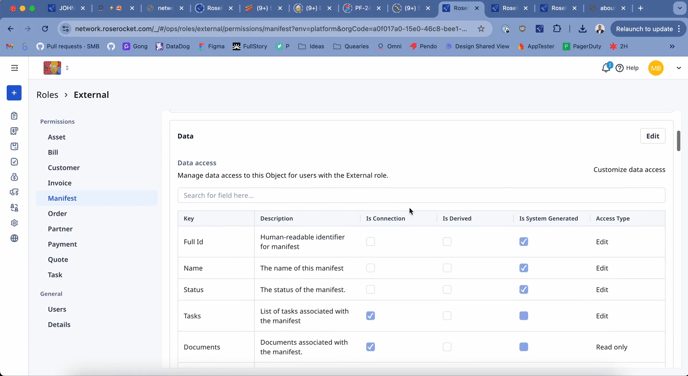Image resolution: width=688 pixels, height=376 pixels.
Task: Open Pull requests - SMB bookmark
Action: [x=68, y=46]
